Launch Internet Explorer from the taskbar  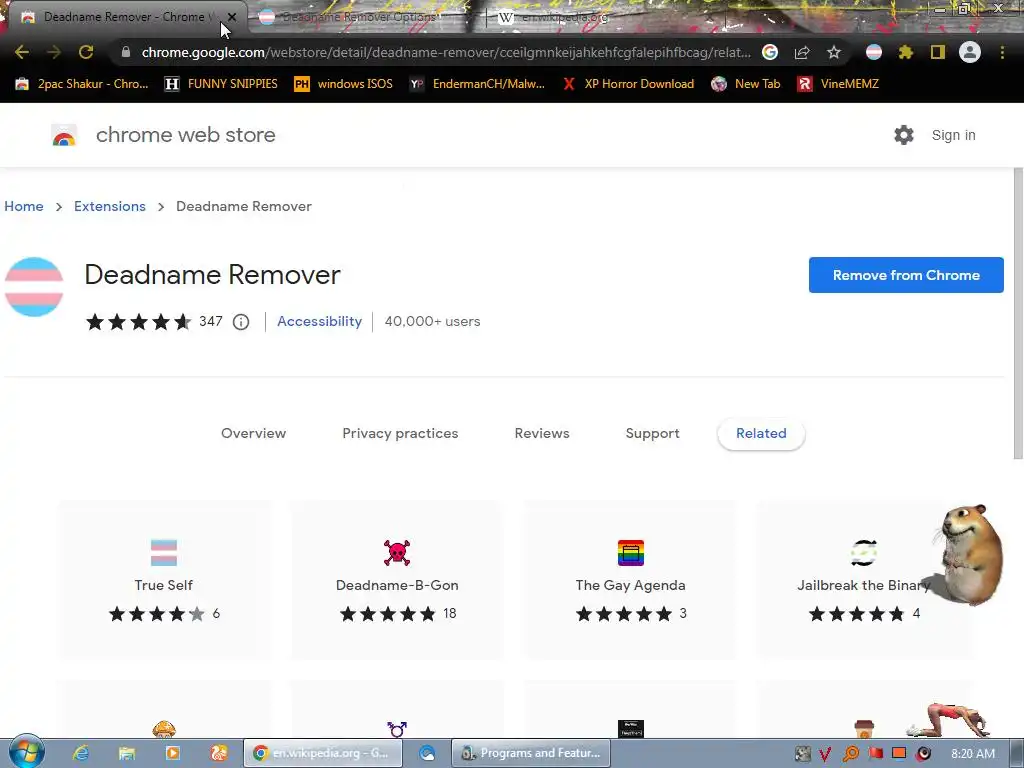click(x=81, y=753)
